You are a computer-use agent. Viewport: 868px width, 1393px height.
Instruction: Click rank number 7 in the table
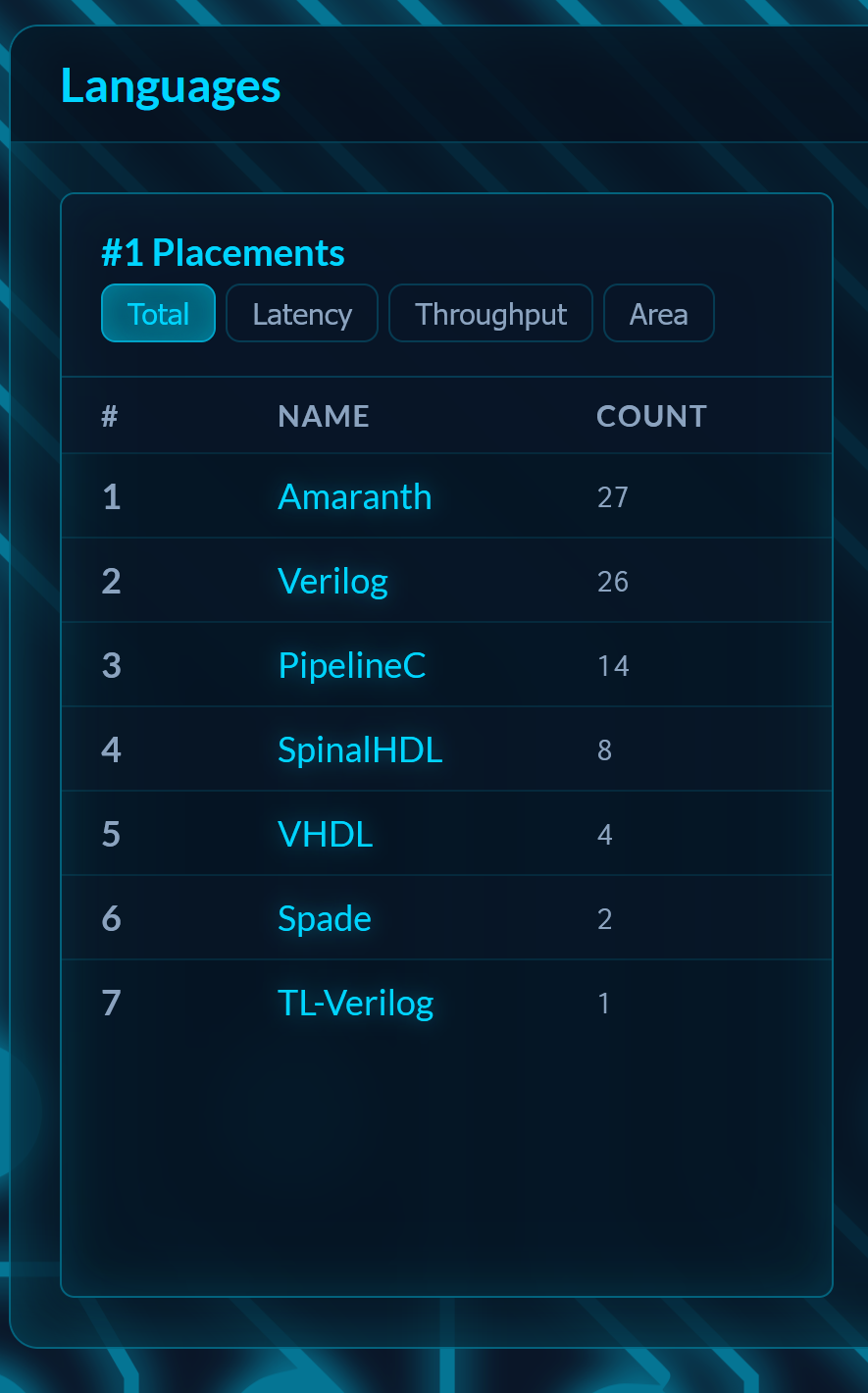point(111,1004)
